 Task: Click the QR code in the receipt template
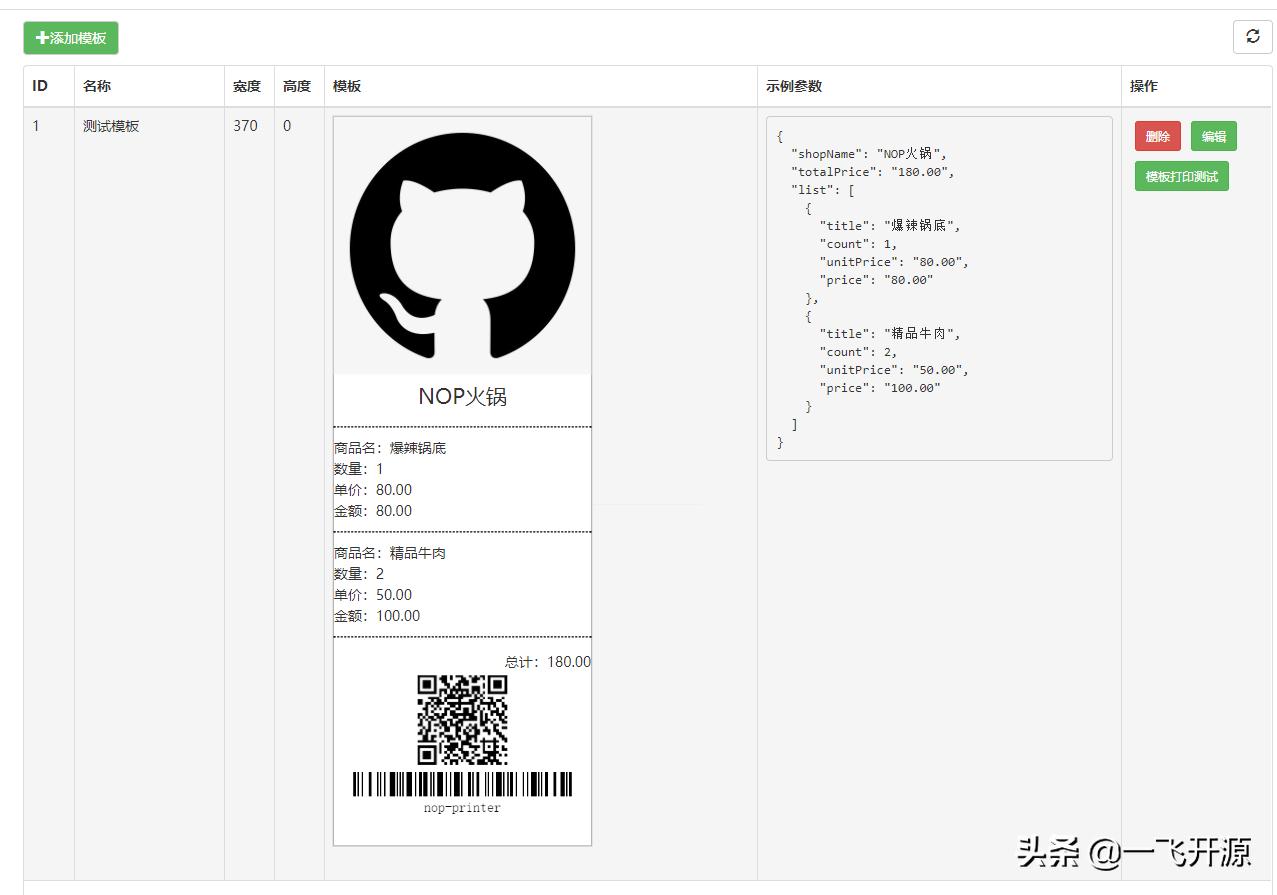tap(461, 722)
